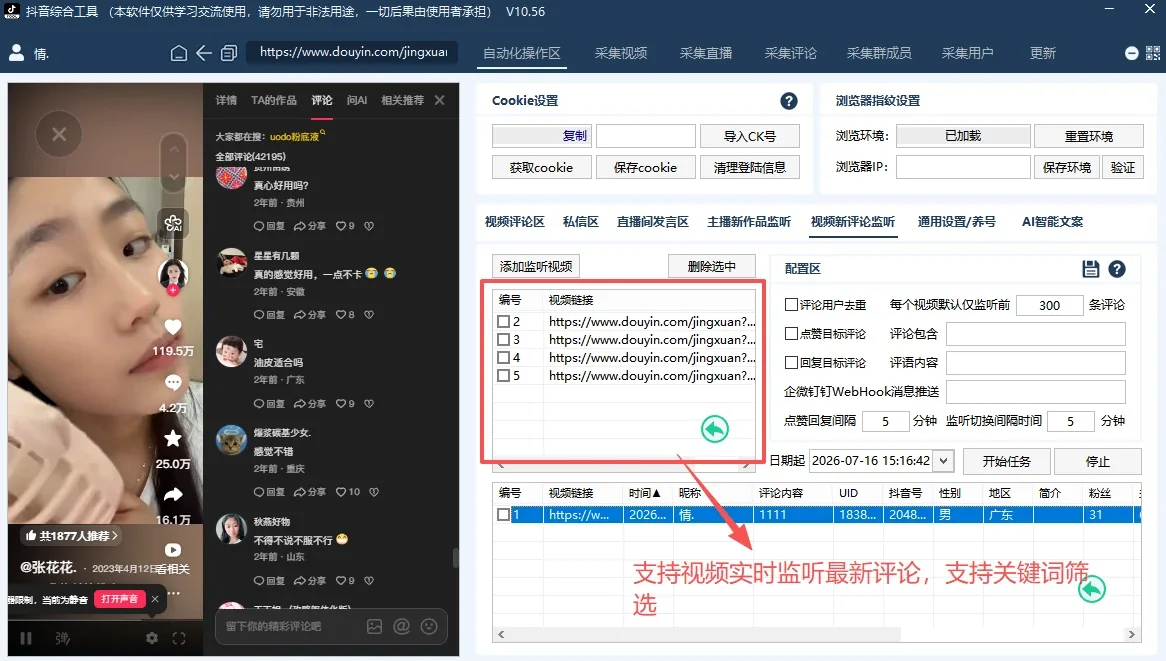Open the author avatar on video
1166x661 pixels.
coord(173,274)
